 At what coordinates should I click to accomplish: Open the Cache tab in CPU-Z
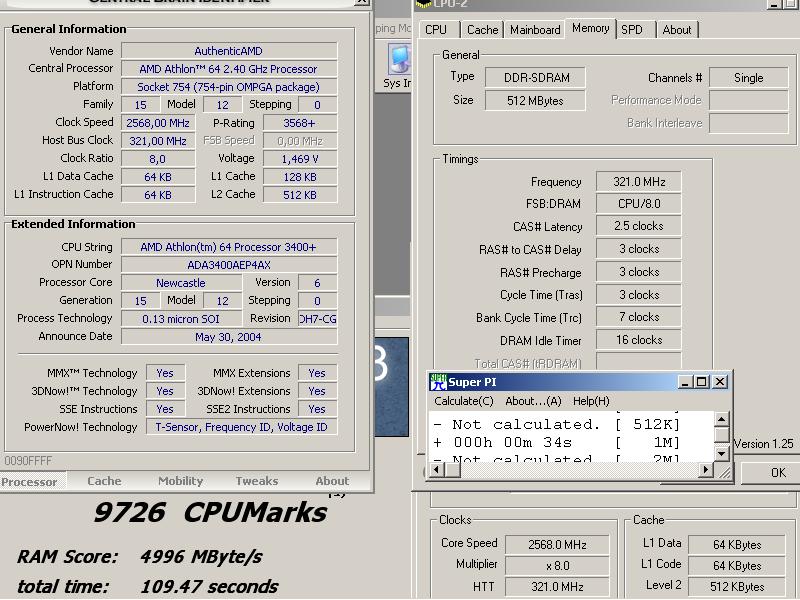482,30
